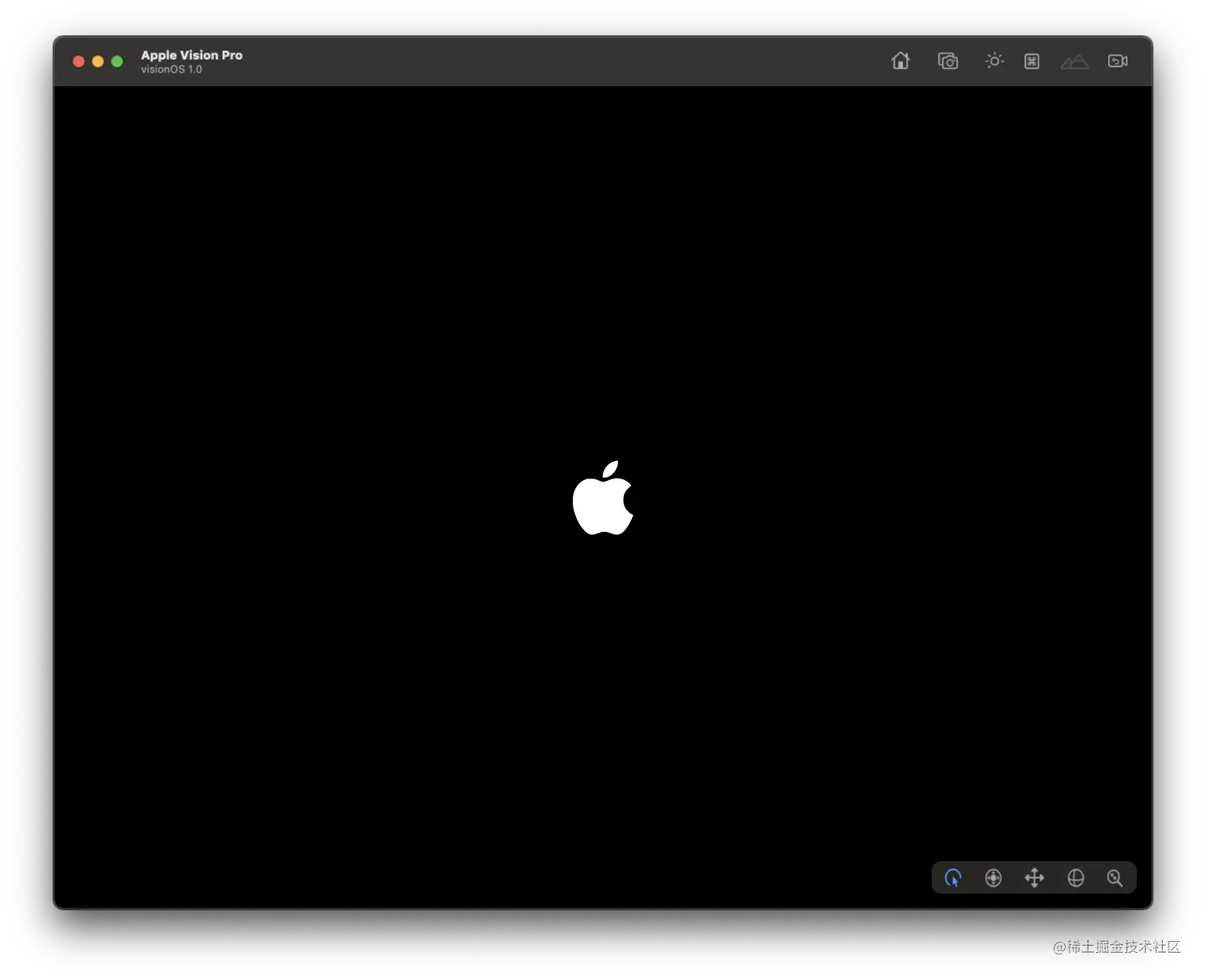Maximize the simulator with green button
1206x980 pixels.
pos(117,61)
